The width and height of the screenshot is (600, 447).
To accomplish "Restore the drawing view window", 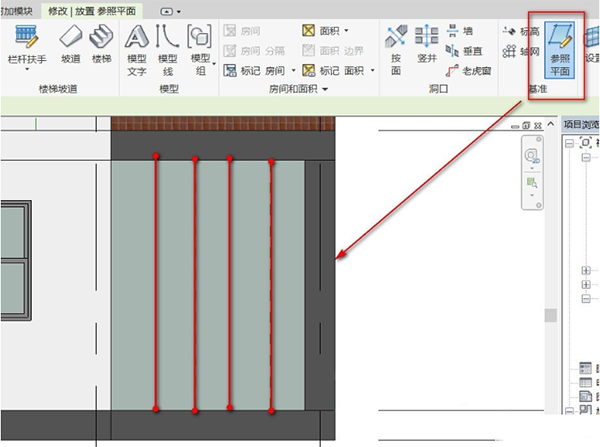I will 526,126.
